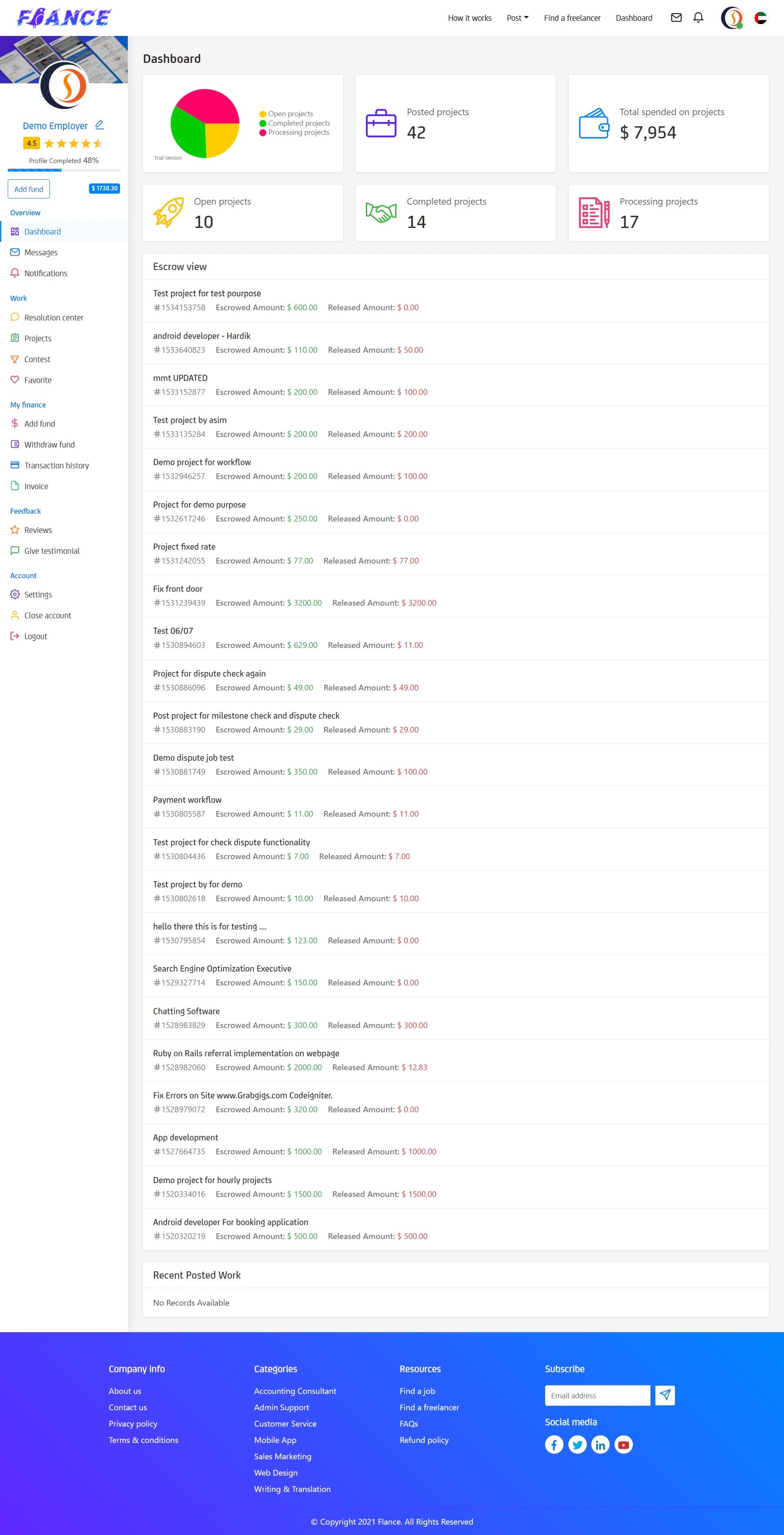Open Facebook social media icon
Viewport: 784px width, 1535px height.
tap(554, 1444)
